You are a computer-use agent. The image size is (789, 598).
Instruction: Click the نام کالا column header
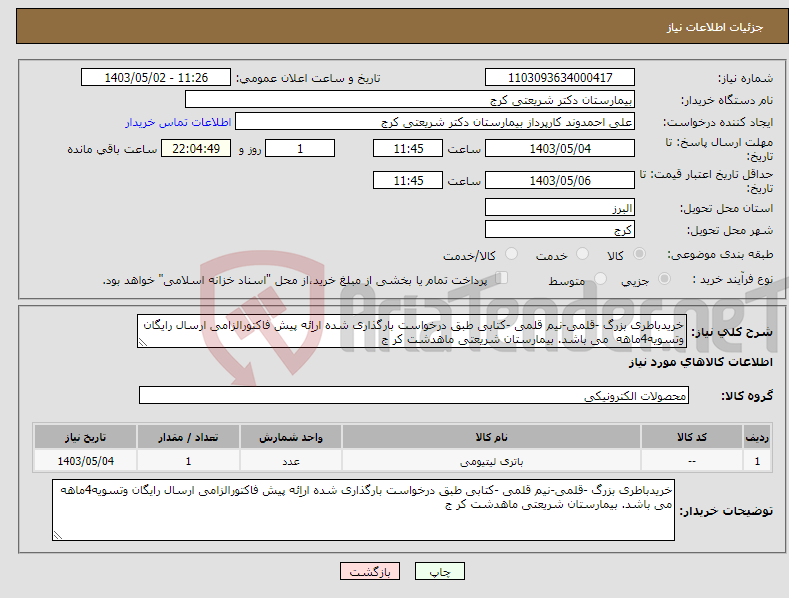click(x=491, y=437)
